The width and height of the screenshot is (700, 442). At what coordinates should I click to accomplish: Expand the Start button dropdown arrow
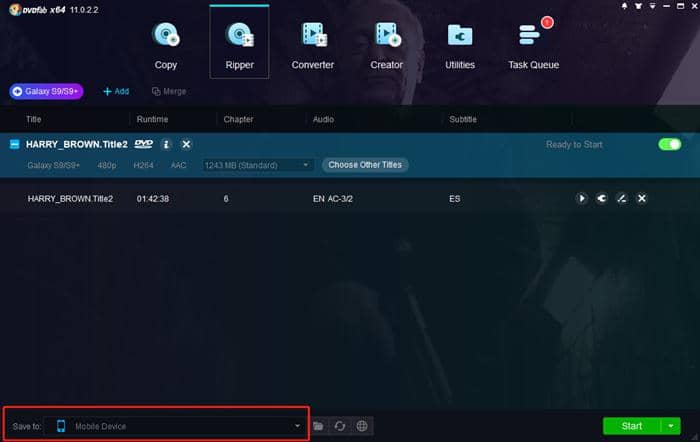coord(671,426)
